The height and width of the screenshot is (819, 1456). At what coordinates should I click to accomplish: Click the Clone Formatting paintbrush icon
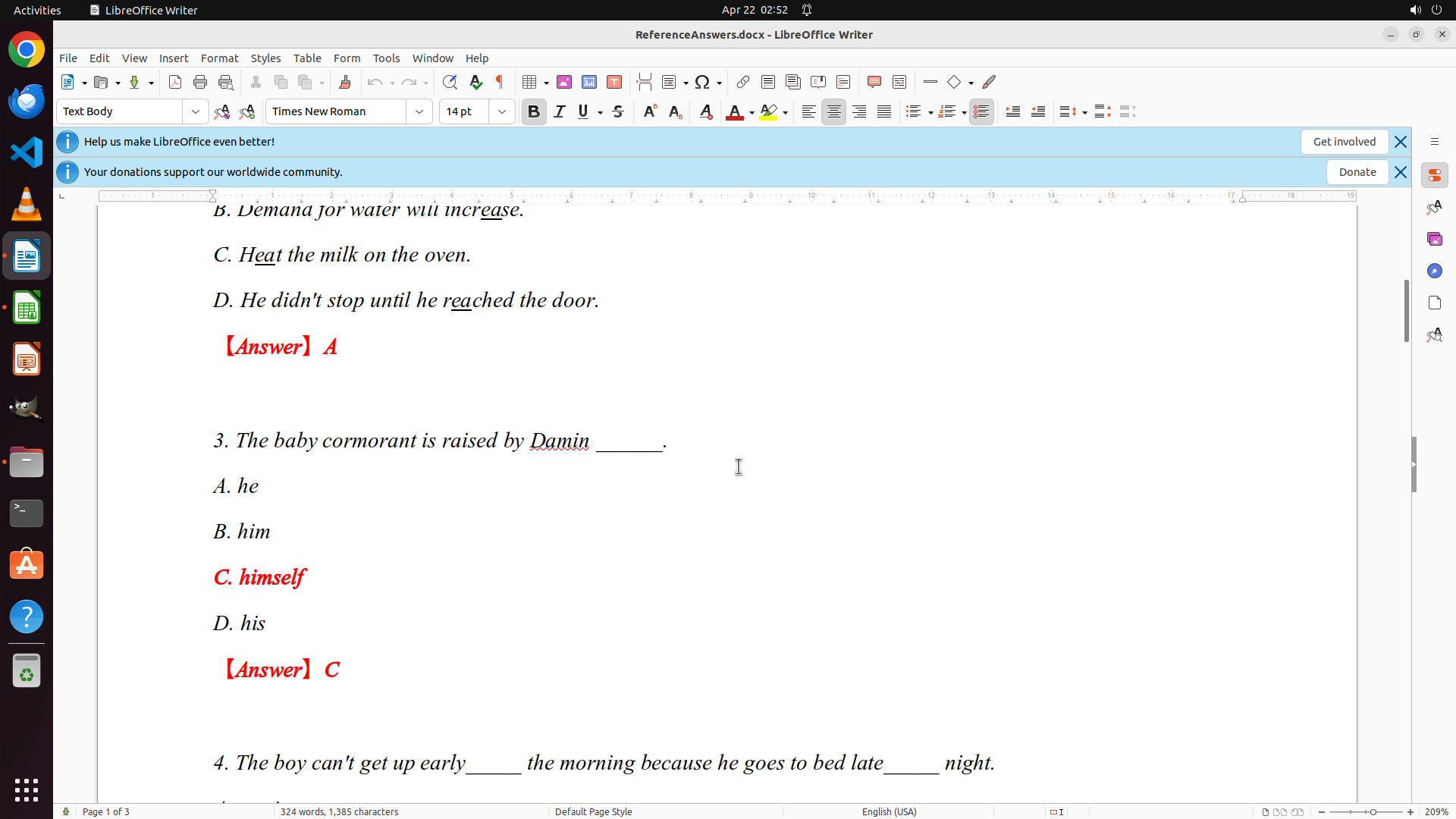(345, 82)
